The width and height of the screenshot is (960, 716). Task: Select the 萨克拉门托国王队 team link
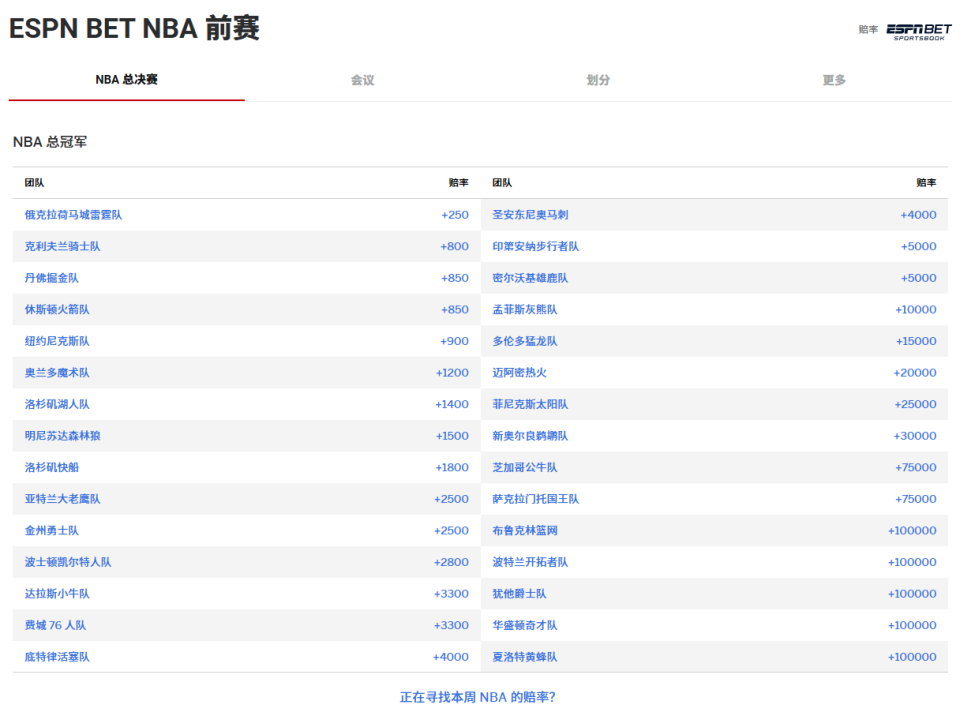536,499
